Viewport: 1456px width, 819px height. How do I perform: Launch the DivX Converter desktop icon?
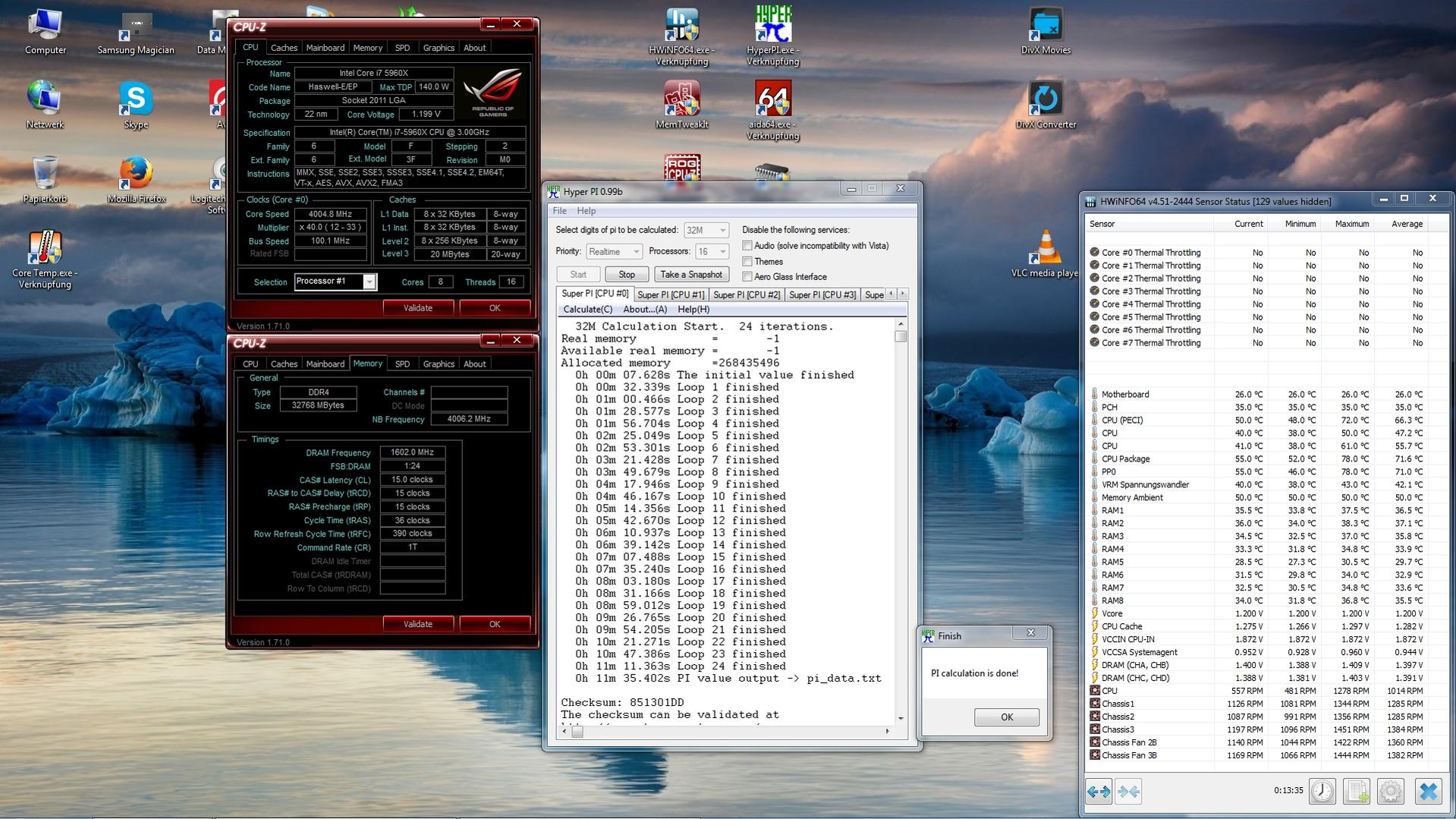pyautogui.click(x=1046, y=105)
